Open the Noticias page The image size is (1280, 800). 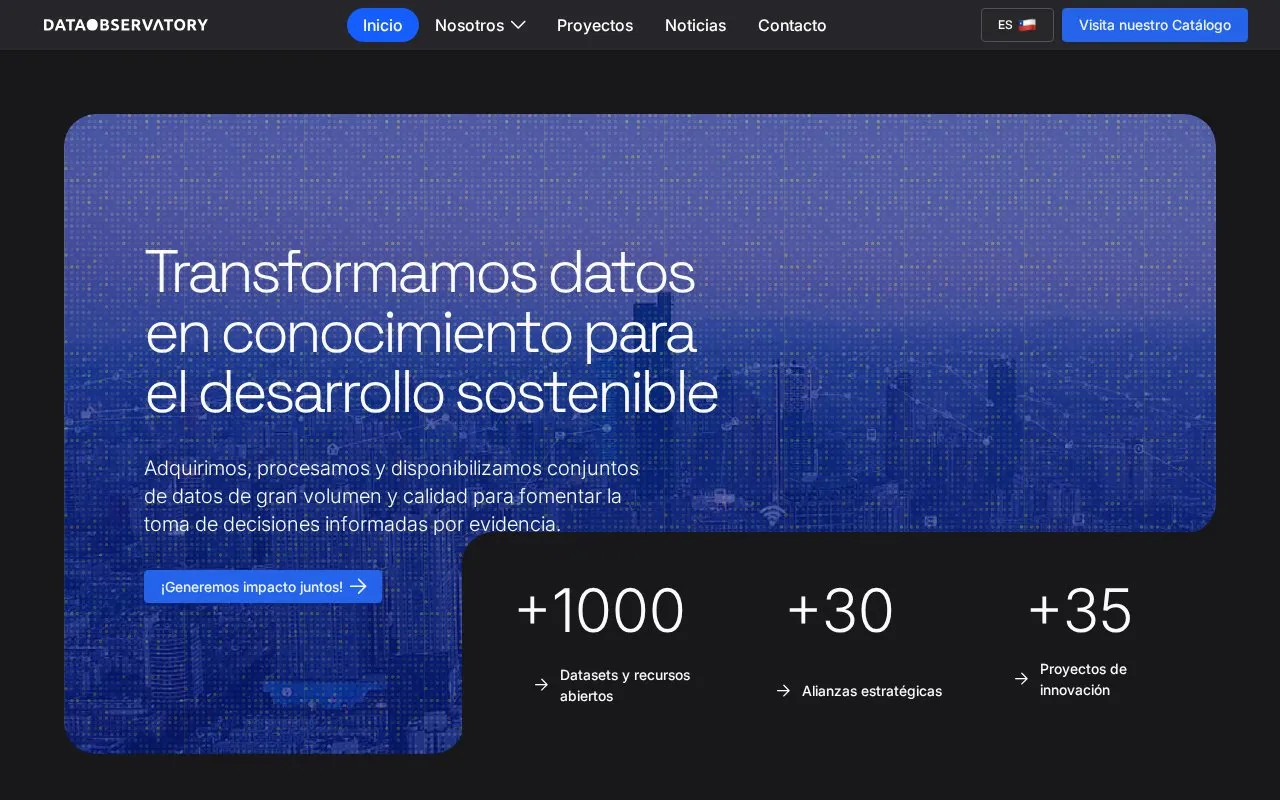(x=695, y=25)
